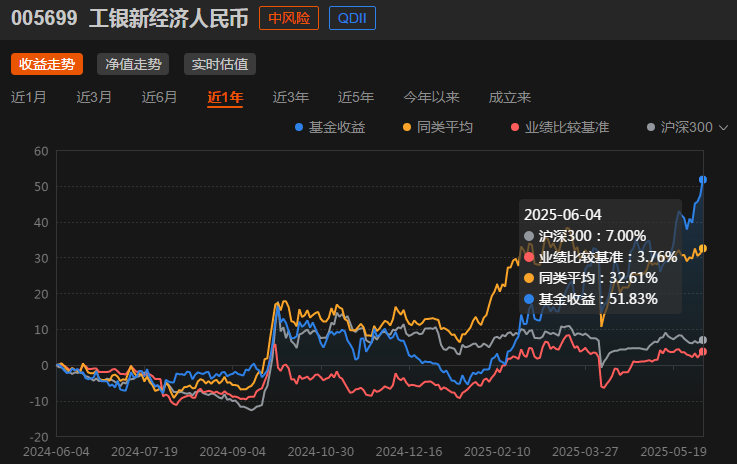Click the gray 沪深300 legend dot
This screenshot has height=464, width=737.
[651, 127]
